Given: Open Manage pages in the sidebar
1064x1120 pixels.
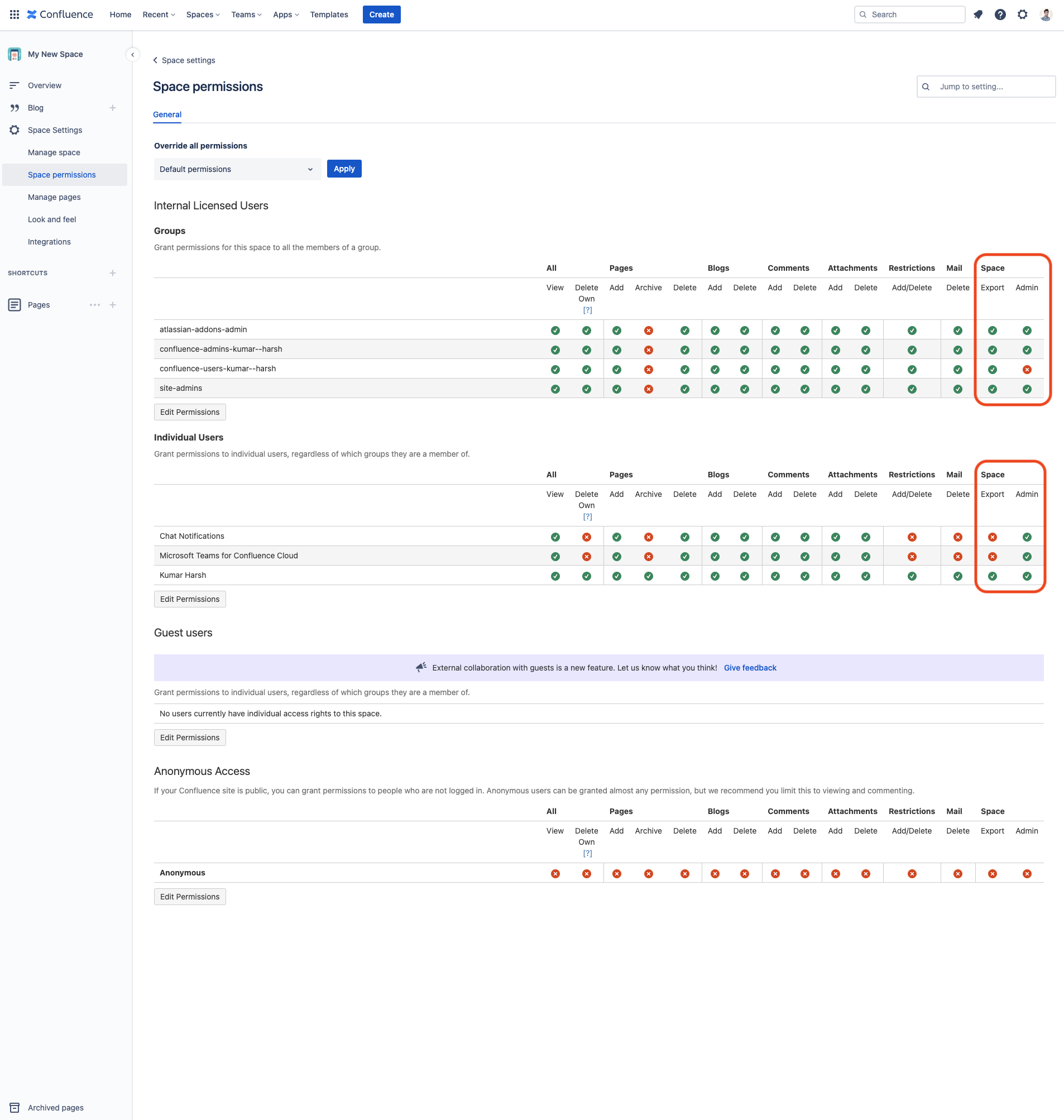Looking at the screenshot, I should click(54, 197).
